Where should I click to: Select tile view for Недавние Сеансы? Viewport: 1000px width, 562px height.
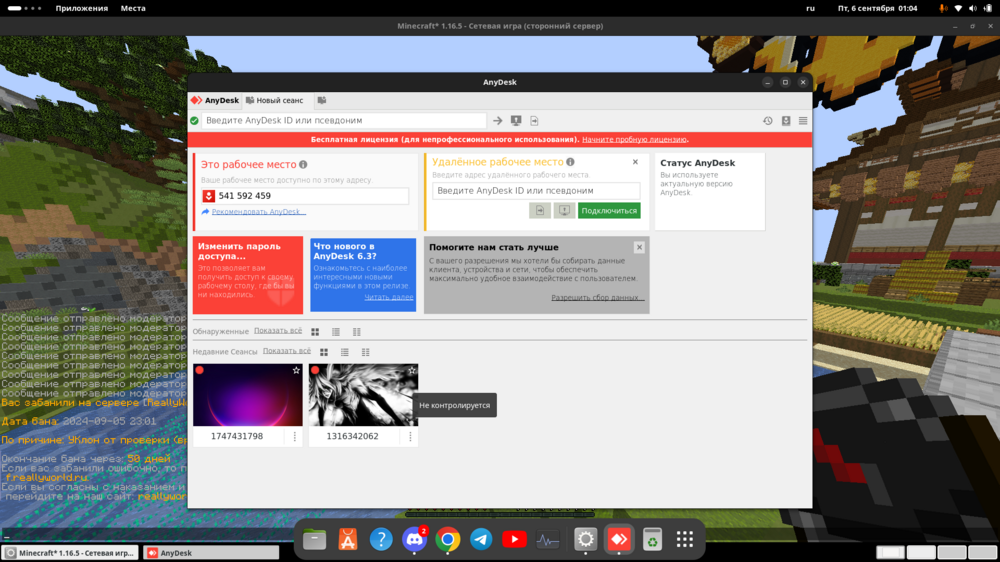(x=324, y=352)
